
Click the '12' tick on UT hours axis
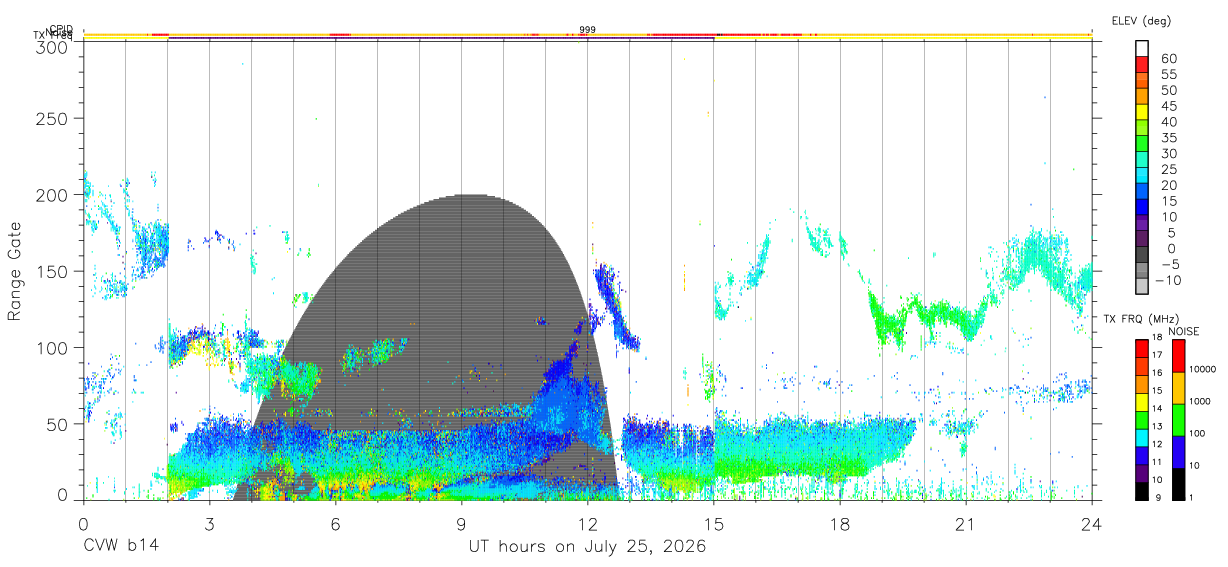click(587, 523)
